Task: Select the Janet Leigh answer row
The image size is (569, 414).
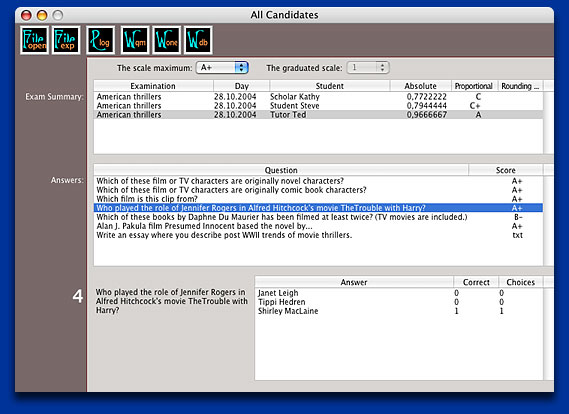Action: (399, 293)
